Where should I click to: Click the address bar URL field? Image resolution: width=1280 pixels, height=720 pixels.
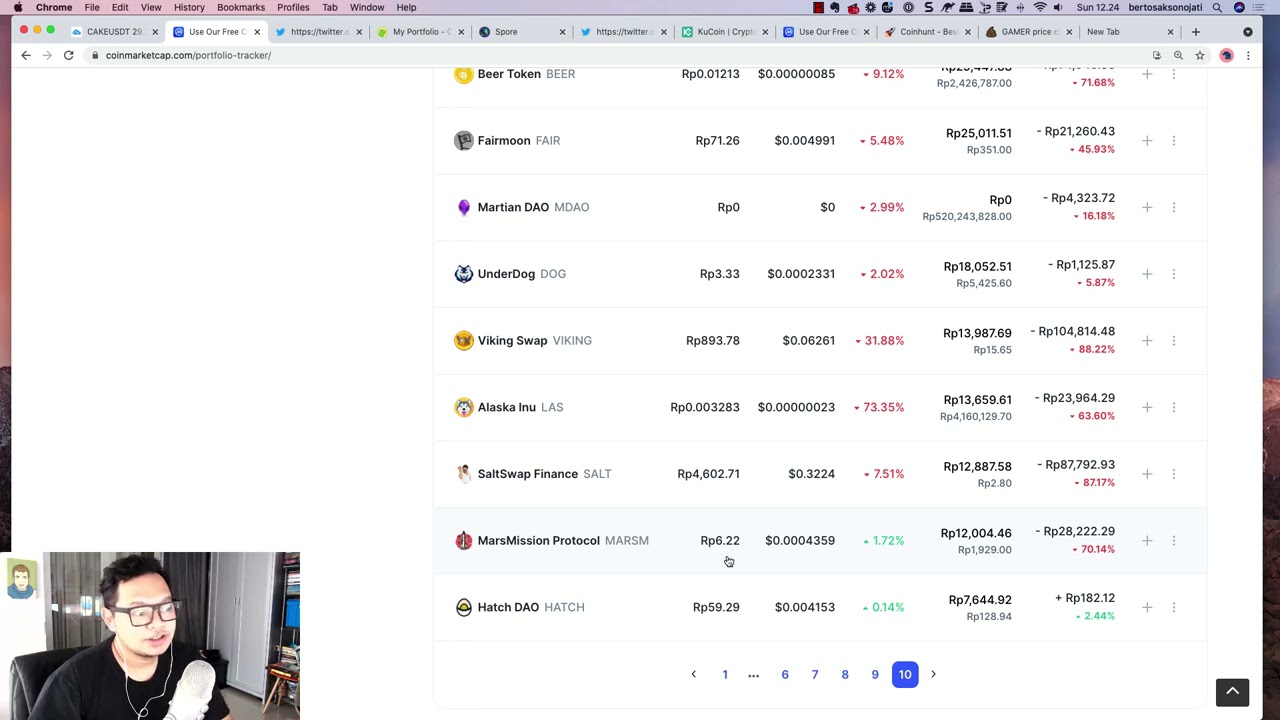(620, 56)
